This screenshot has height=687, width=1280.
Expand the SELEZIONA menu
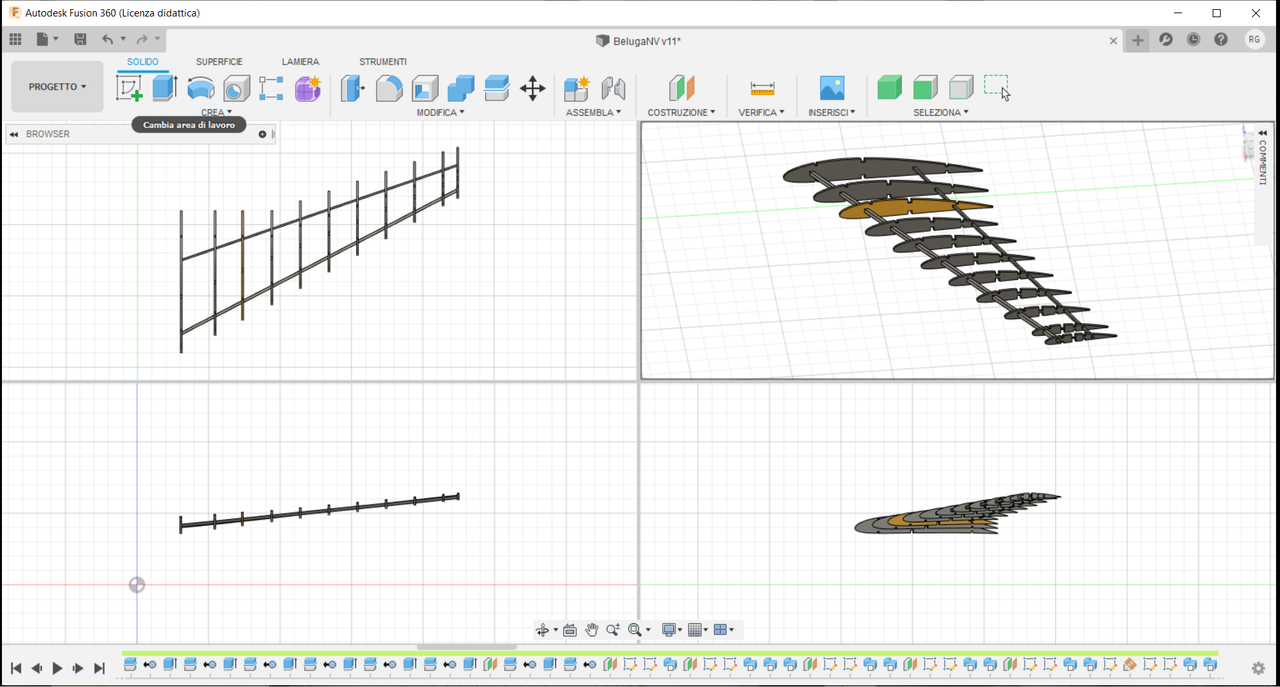[941, 113]
